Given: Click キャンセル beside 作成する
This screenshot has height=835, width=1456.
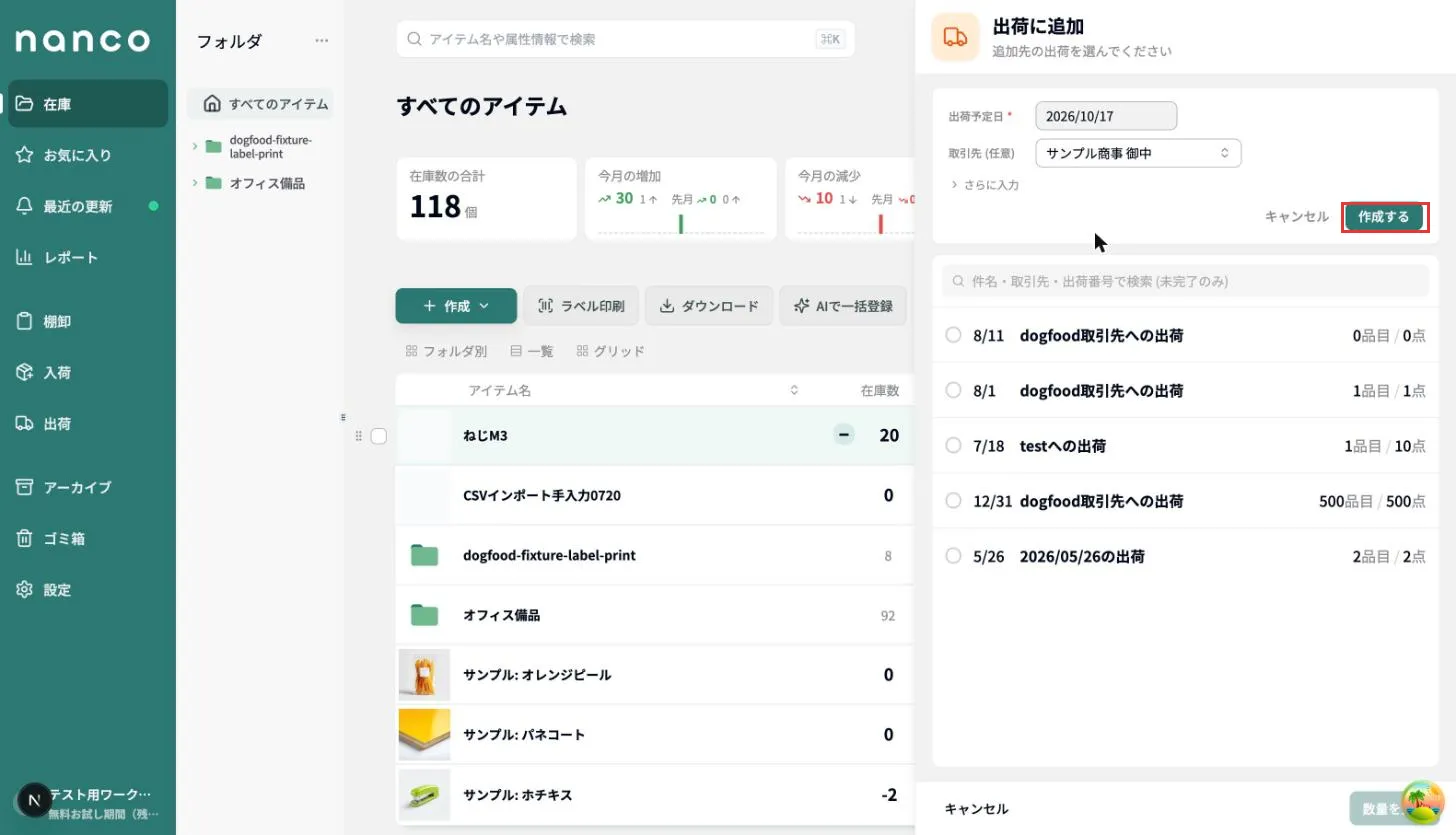Looking at the screenshot, I should click(x=1296, y=216).
